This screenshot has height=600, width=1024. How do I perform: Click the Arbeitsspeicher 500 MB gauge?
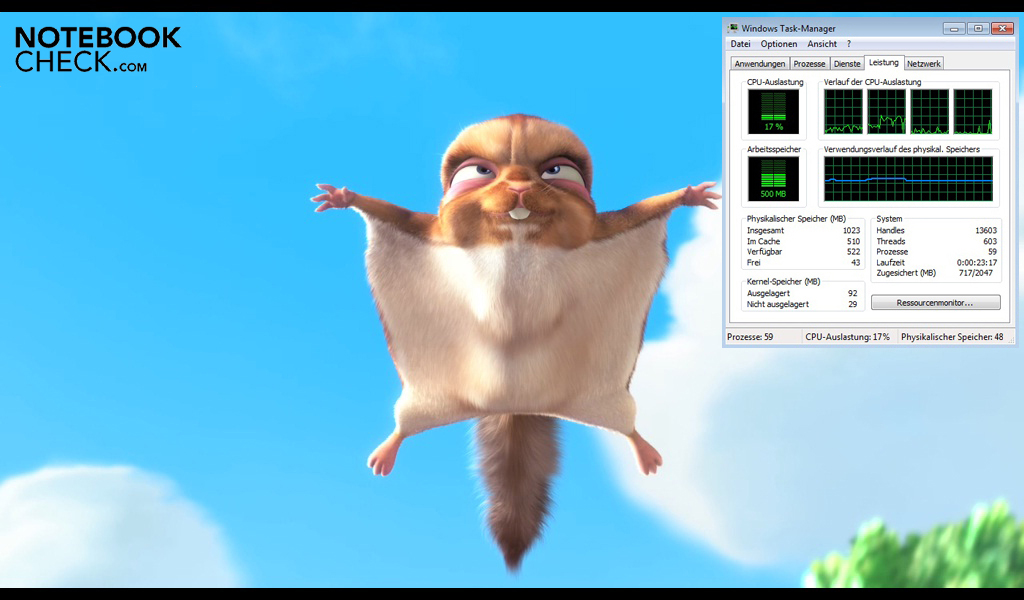[x=773, y=179]
